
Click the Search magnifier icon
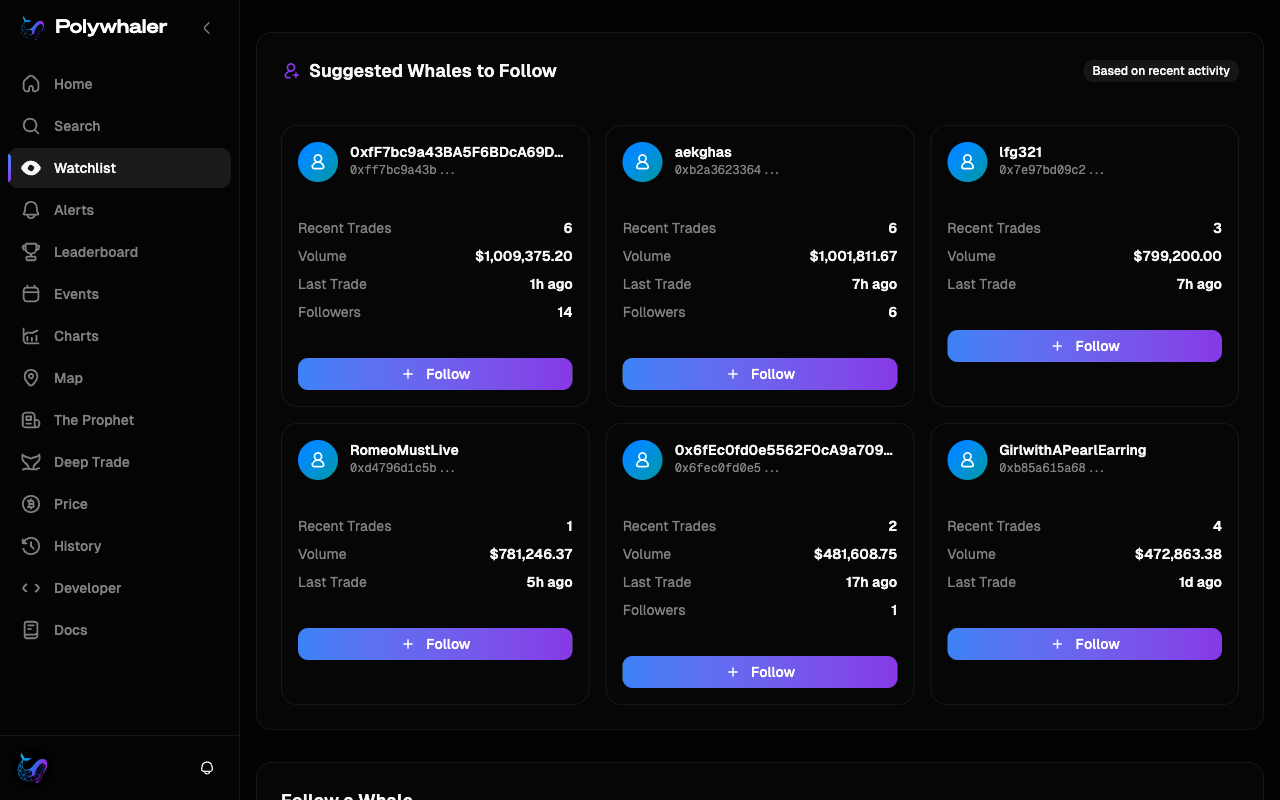(x=31, y=126)
